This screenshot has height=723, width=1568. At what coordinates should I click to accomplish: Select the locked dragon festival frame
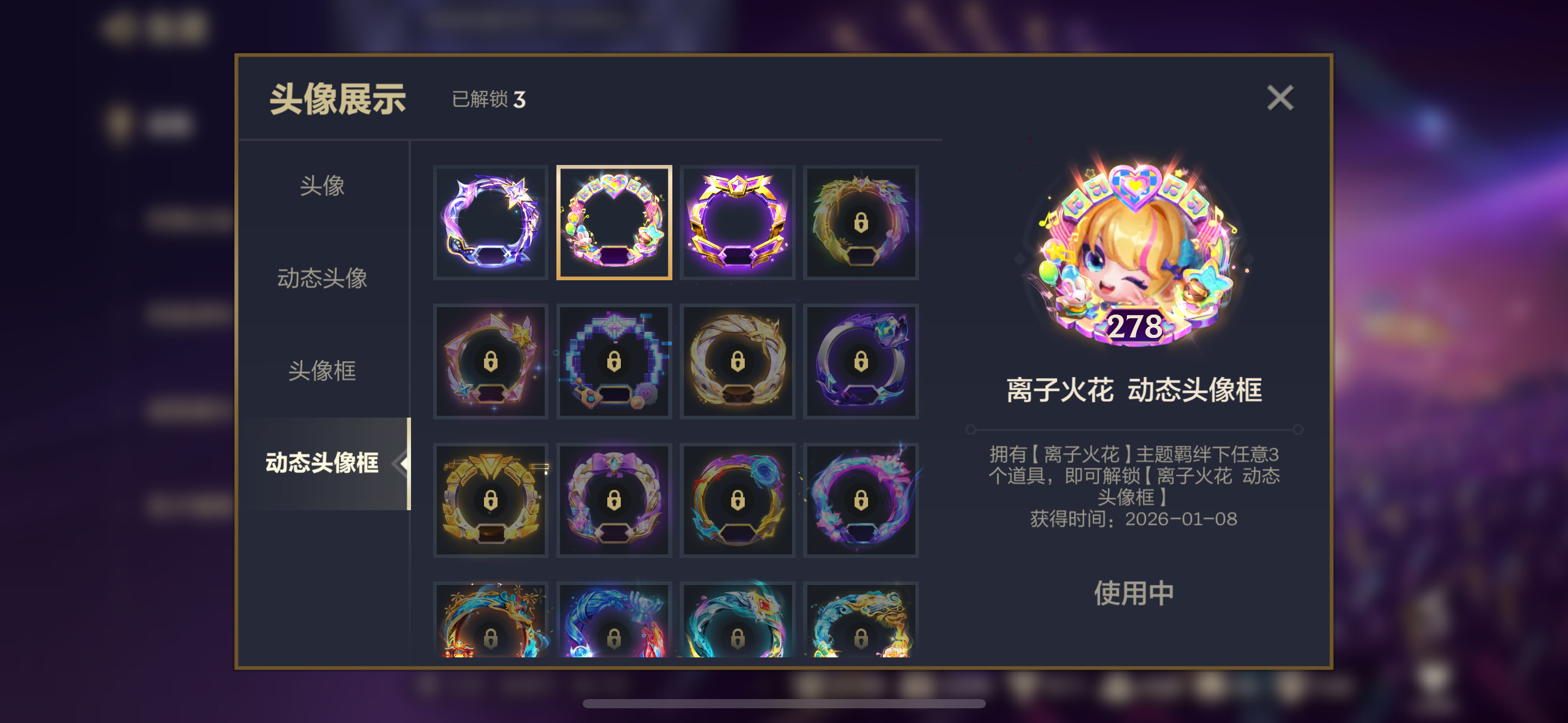[490, 620]
